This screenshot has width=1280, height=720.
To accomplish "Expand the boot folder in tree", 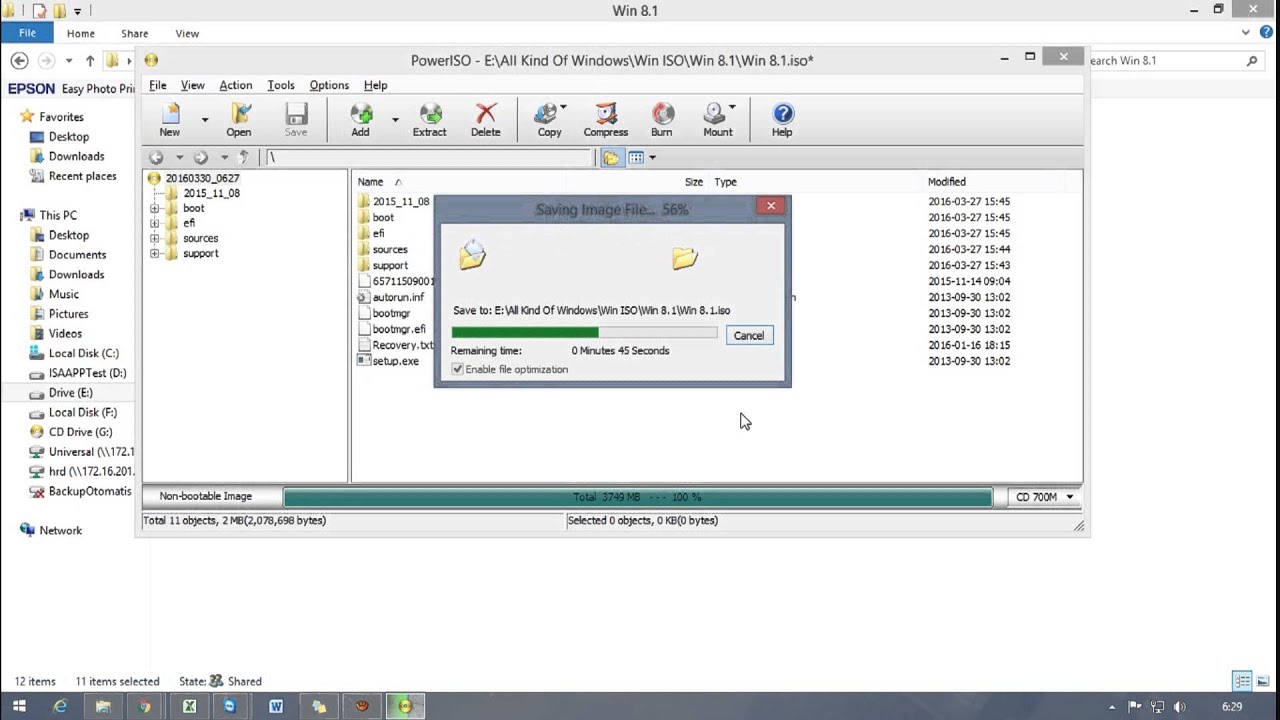I will pyautogui.click(x=155, y=208).
